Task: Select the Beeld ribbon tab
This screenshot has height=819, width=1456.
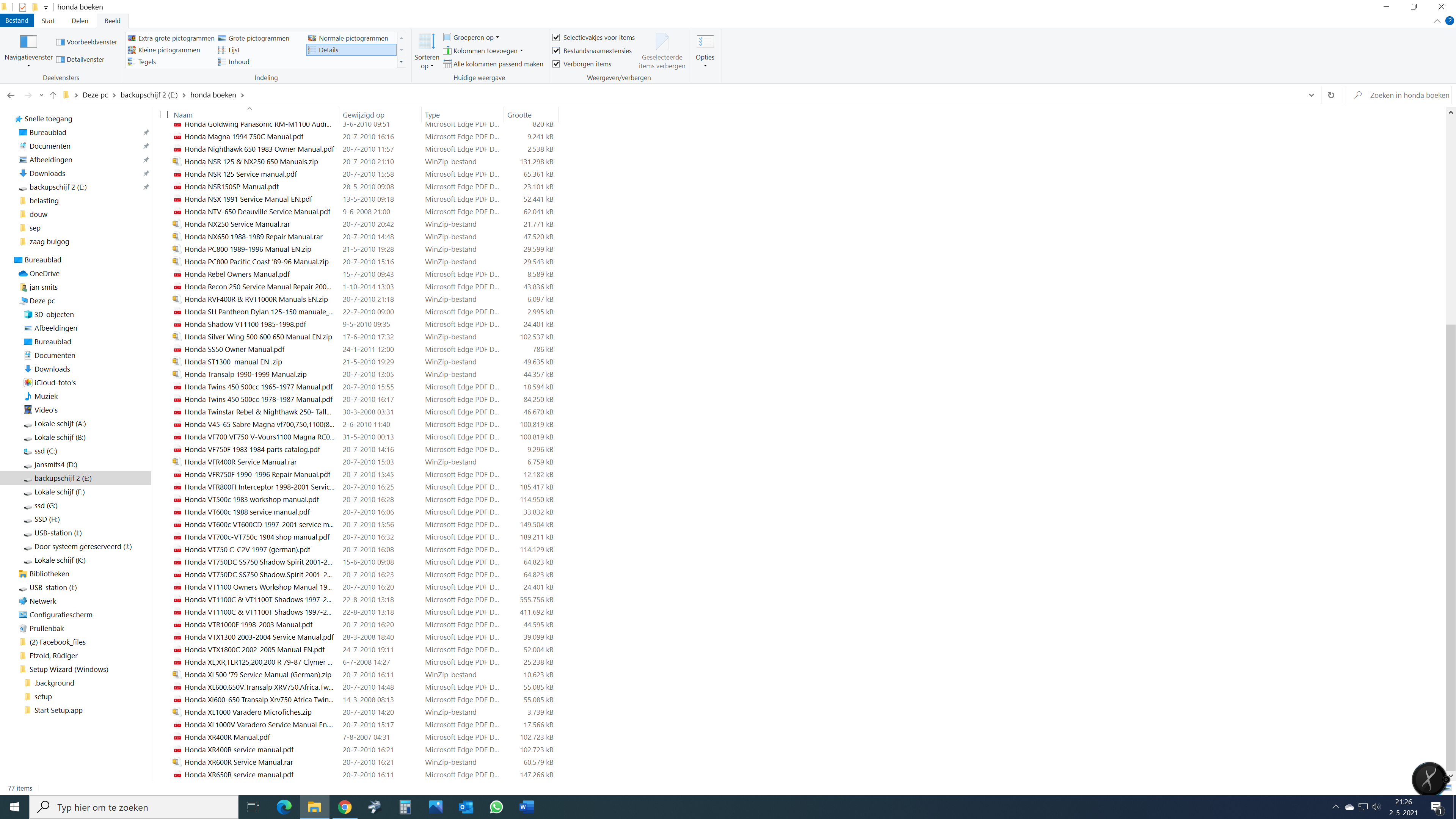Action: pos(113,21)
